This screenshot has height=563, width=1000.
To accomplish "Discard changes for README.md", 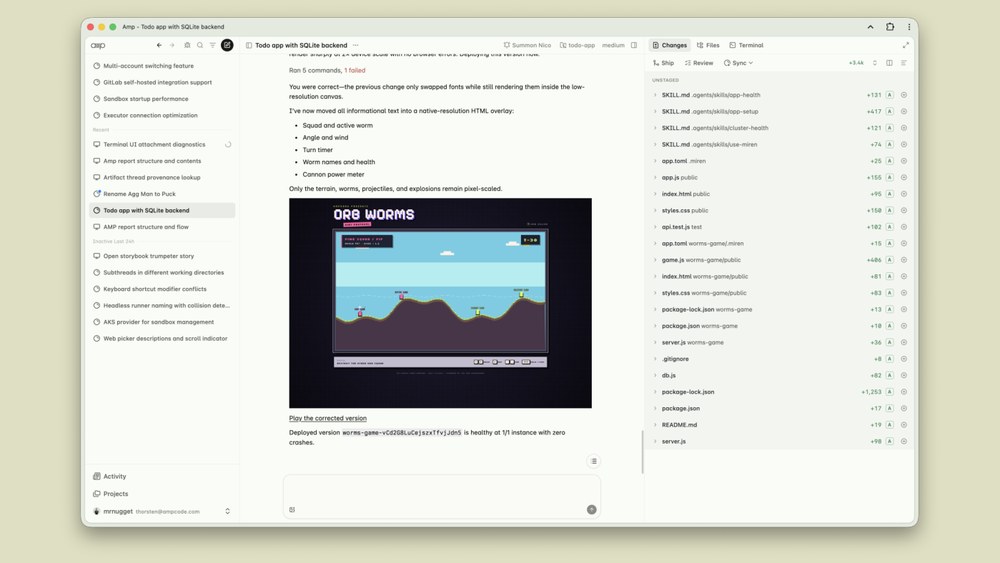I will [904, 425].
